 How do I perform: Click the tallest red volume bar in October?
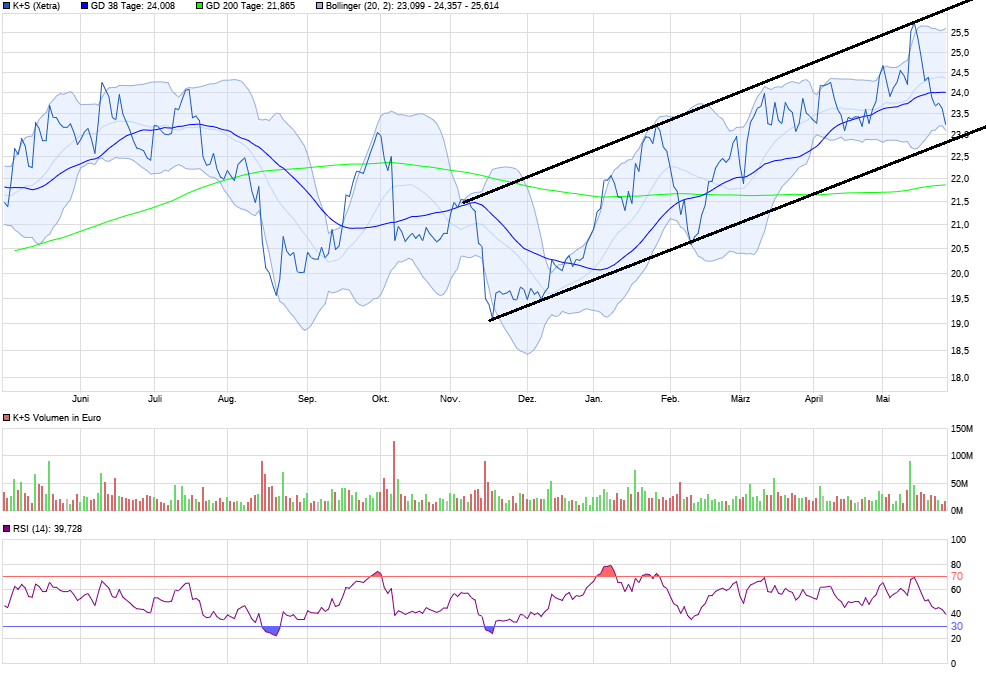click(x=394, y=476)
